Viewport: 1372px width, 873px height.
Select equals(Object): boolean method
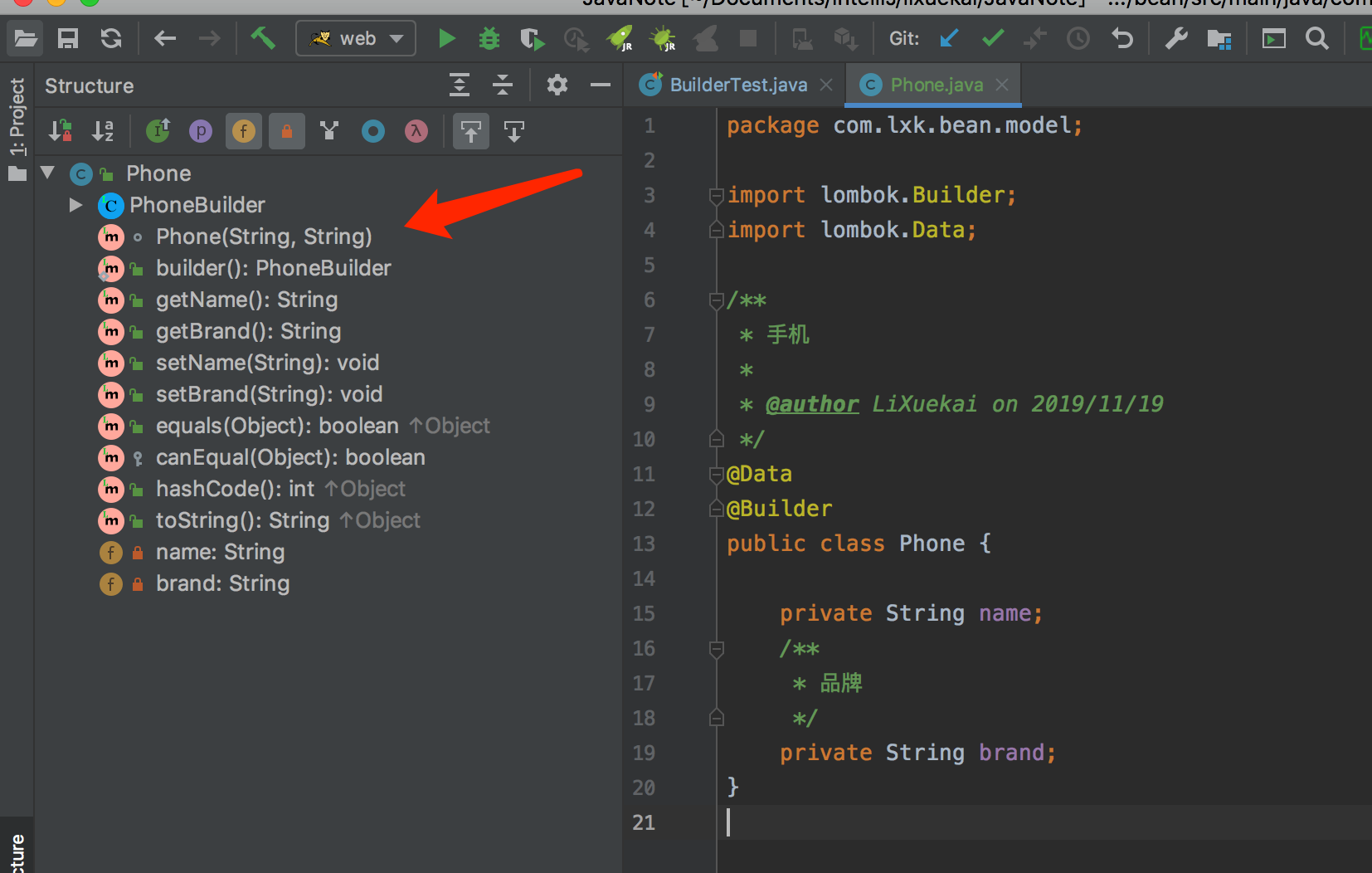(x=277, y=426)
